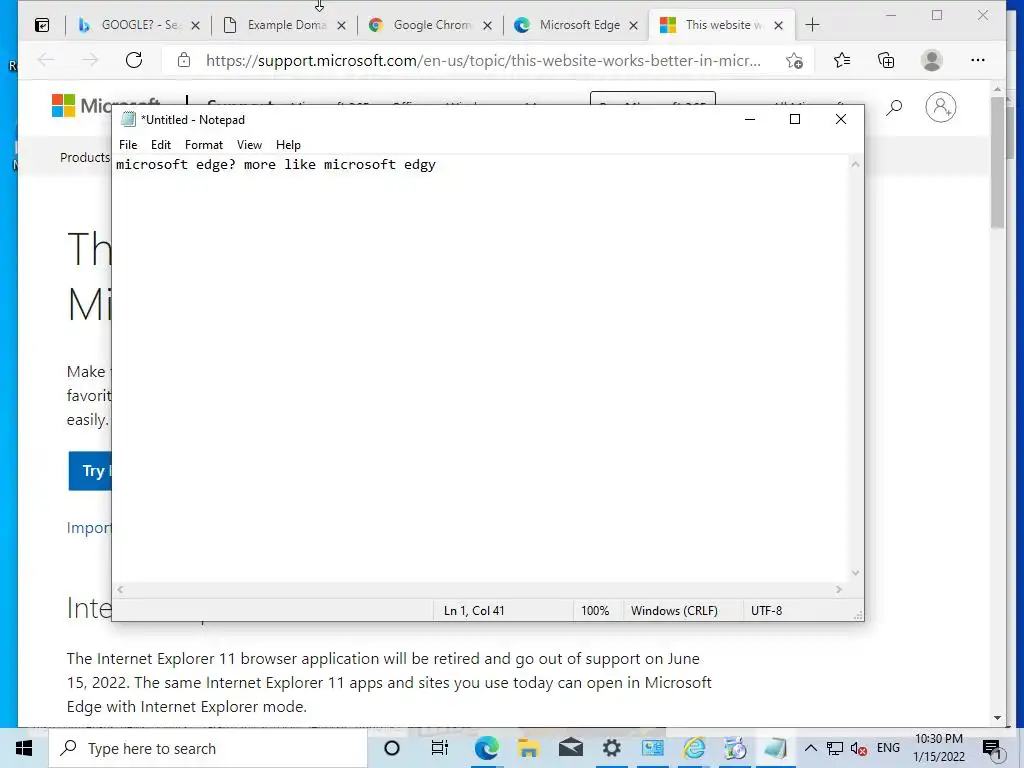Open the Mail app from the taskbar
The height and width of the screenshot is (768, 1024).
[x=571, y=748]
